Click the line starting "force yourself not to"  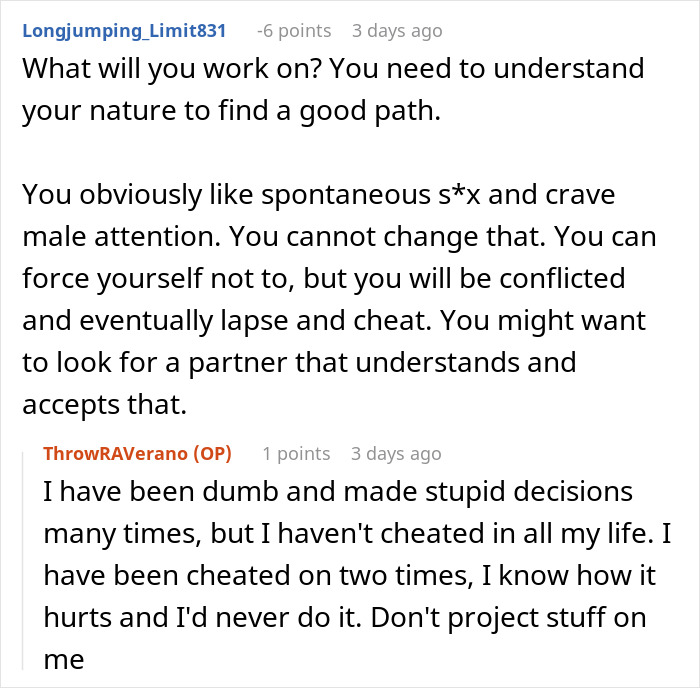(324, 279)
